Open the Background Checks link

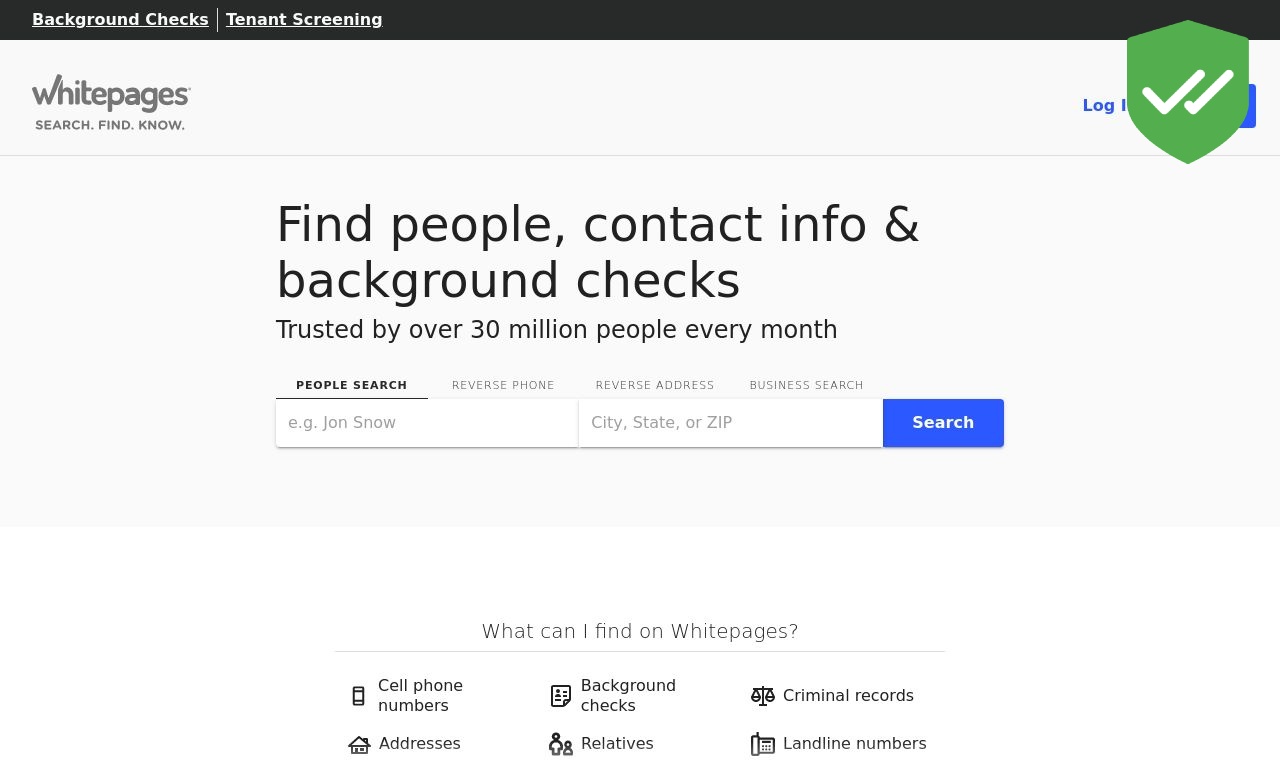[x=120, y=19]
